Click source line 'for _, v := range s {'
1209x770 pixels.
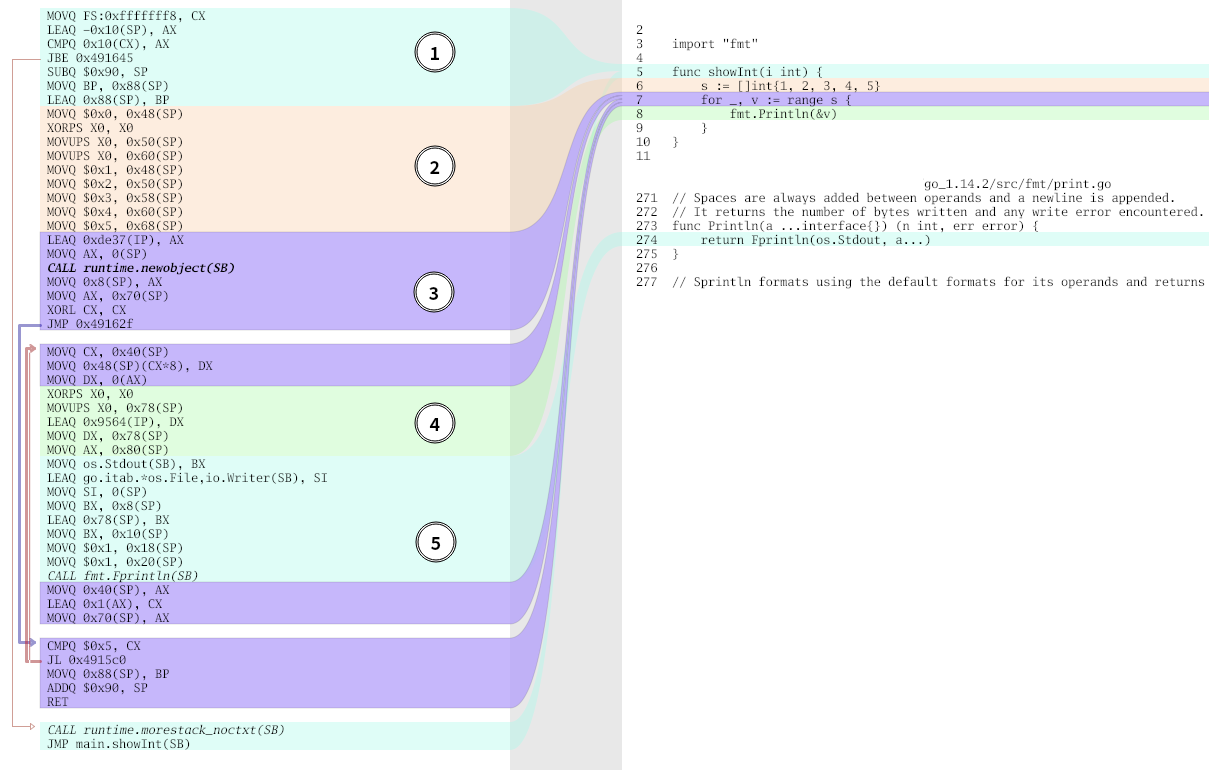pyautogui.click(x=775, y=100)
